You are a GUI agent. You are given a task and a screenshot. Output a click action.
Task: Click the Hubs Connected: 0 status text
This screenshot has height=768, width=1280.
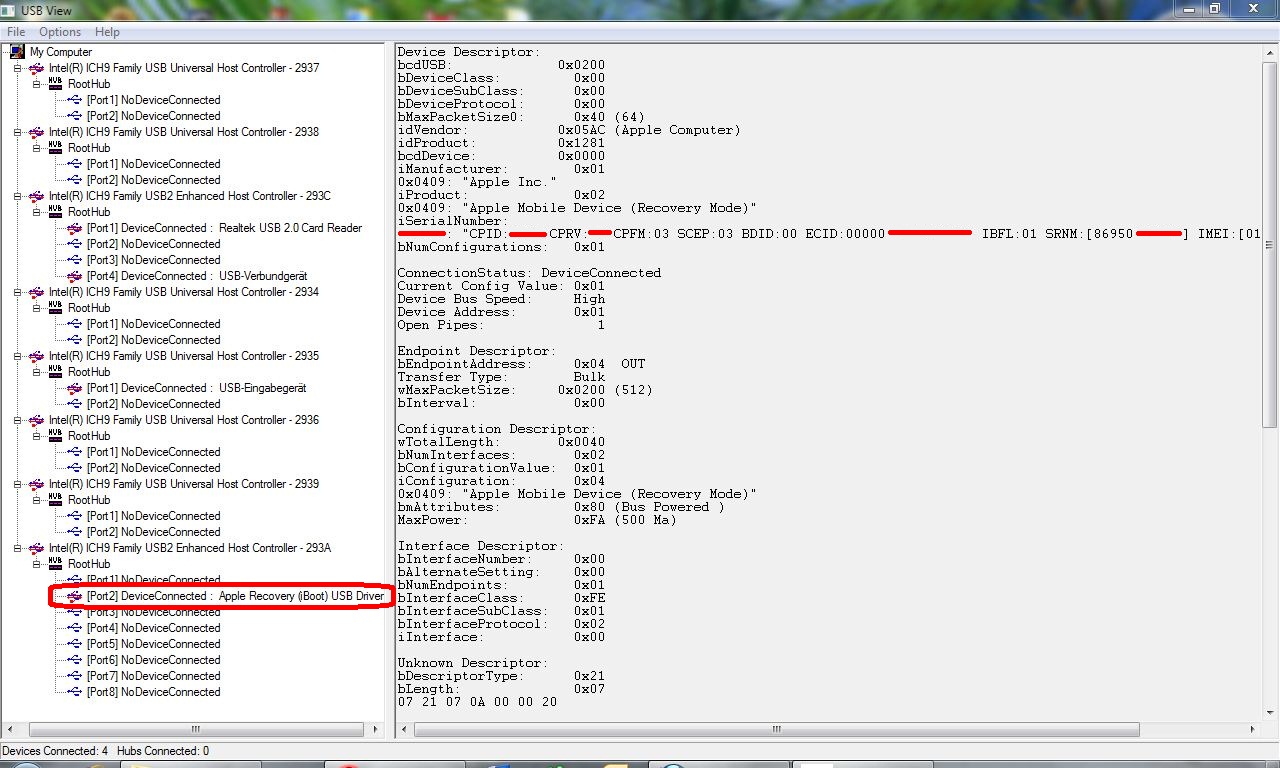163,751
